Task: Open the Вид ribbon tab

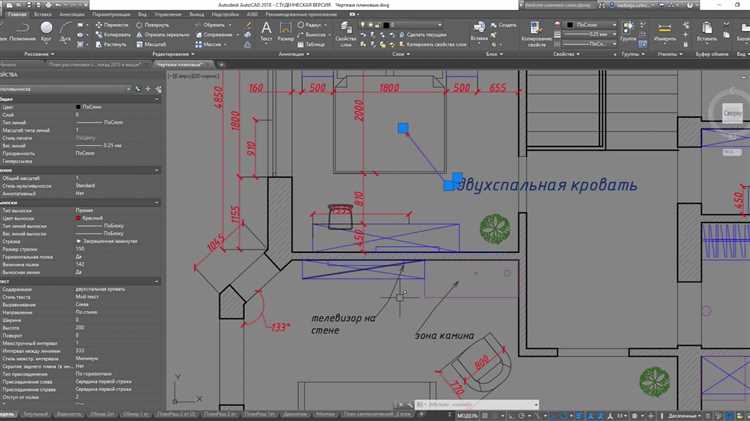Action: [143, 14]
